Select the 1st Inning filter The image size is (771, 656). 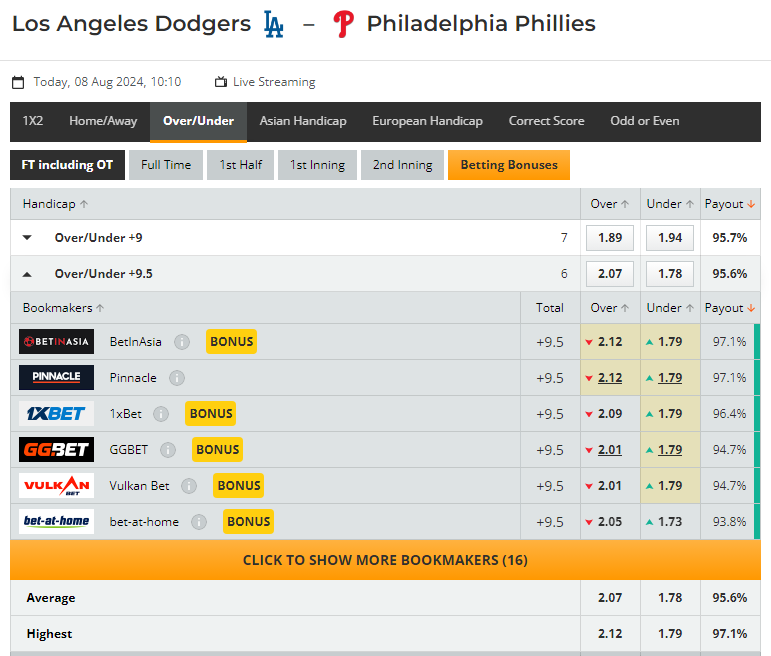(317, 165)
